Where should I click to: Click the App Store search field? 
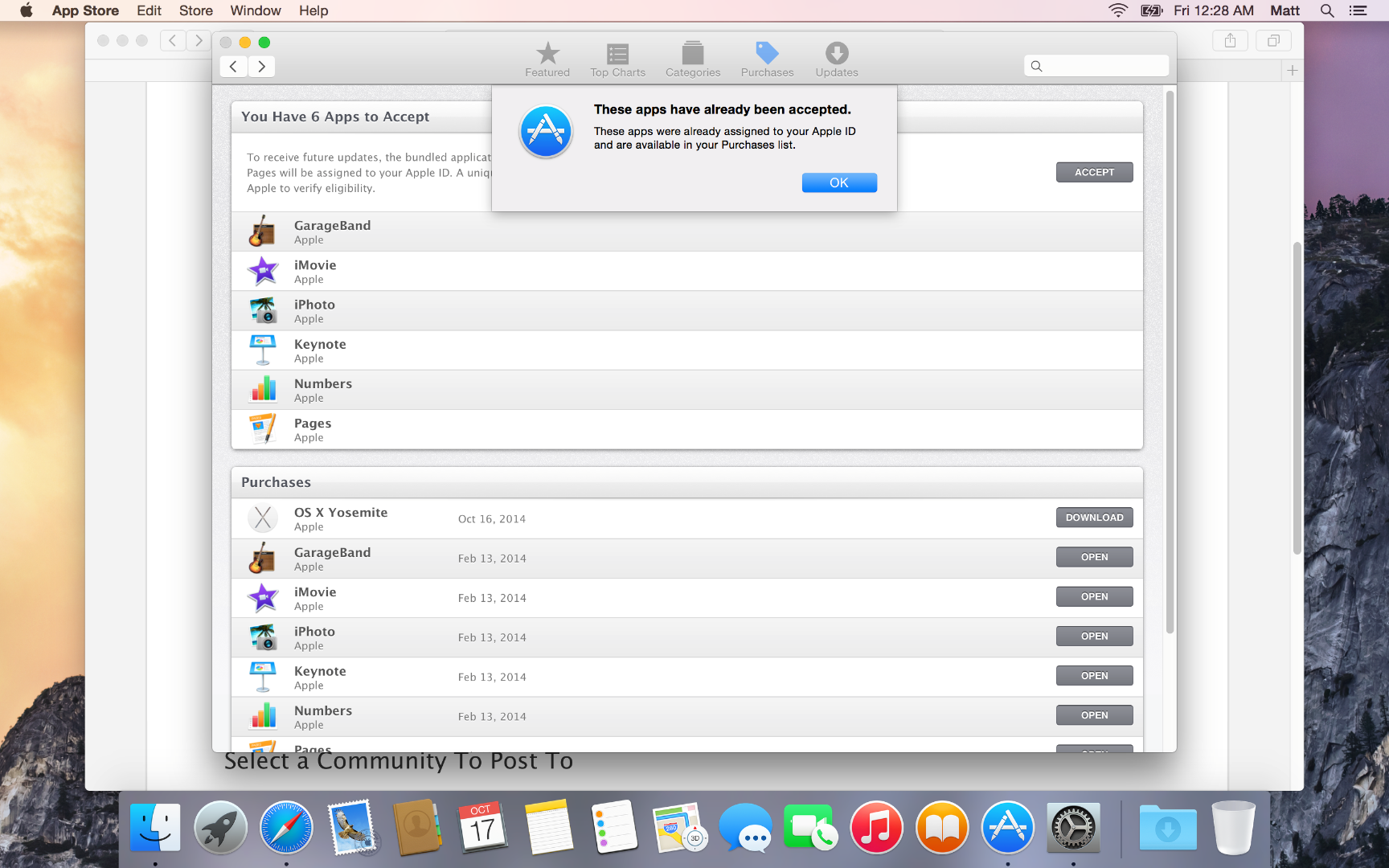pyautogui.click(x=1096, y=66)
